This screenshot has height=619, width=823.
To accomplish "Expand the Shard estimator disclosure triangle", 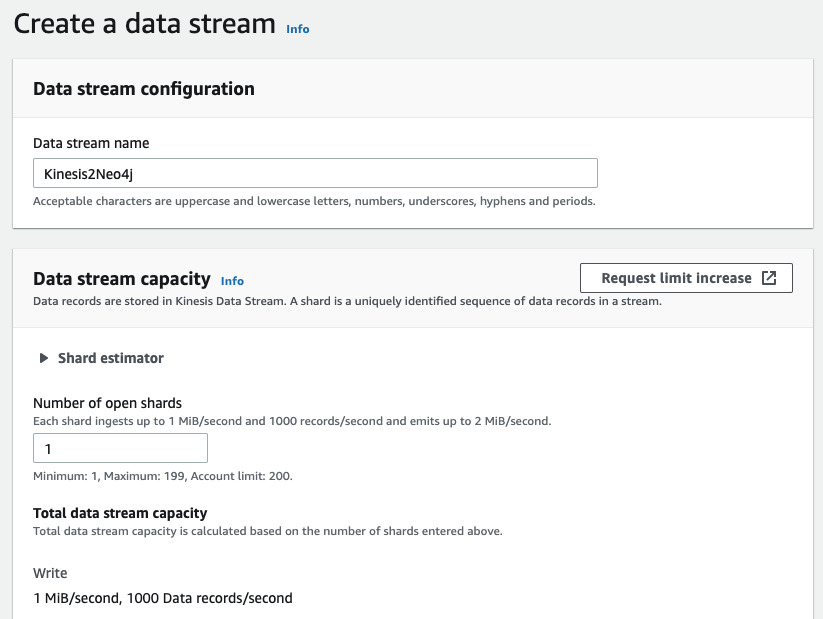I will pos(44,358).
